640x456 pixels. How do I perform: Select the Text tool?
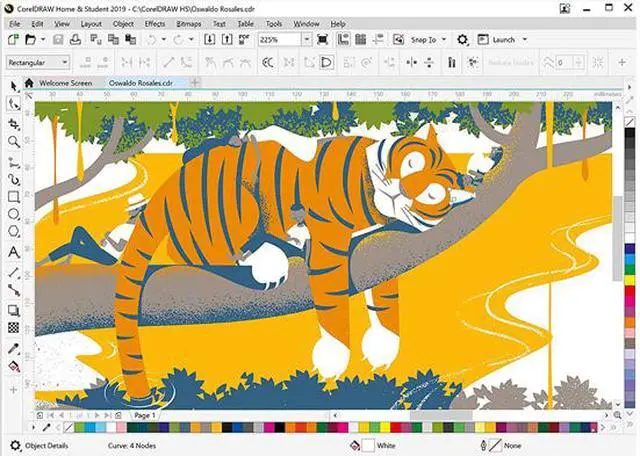13,252
